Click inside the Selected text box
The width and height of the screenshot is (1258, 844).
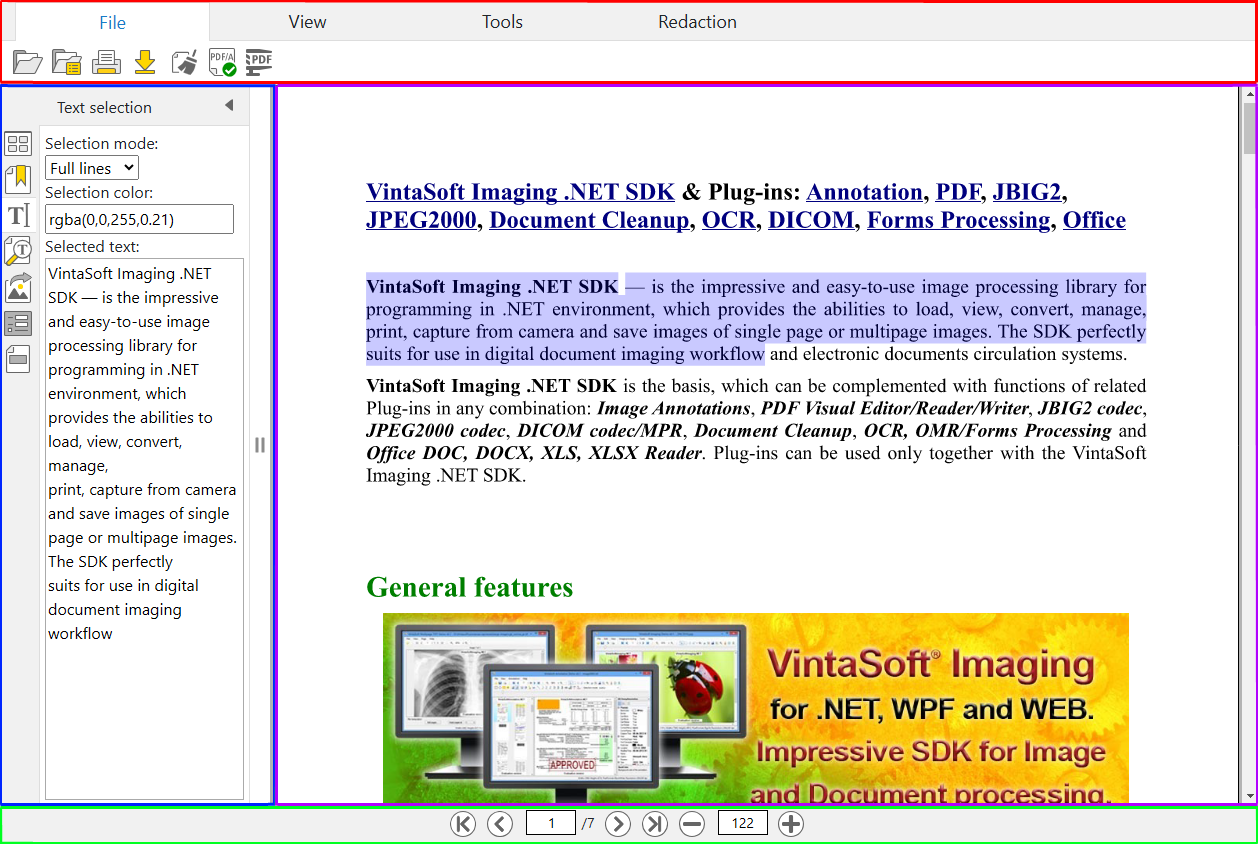[x=144, y=529]
